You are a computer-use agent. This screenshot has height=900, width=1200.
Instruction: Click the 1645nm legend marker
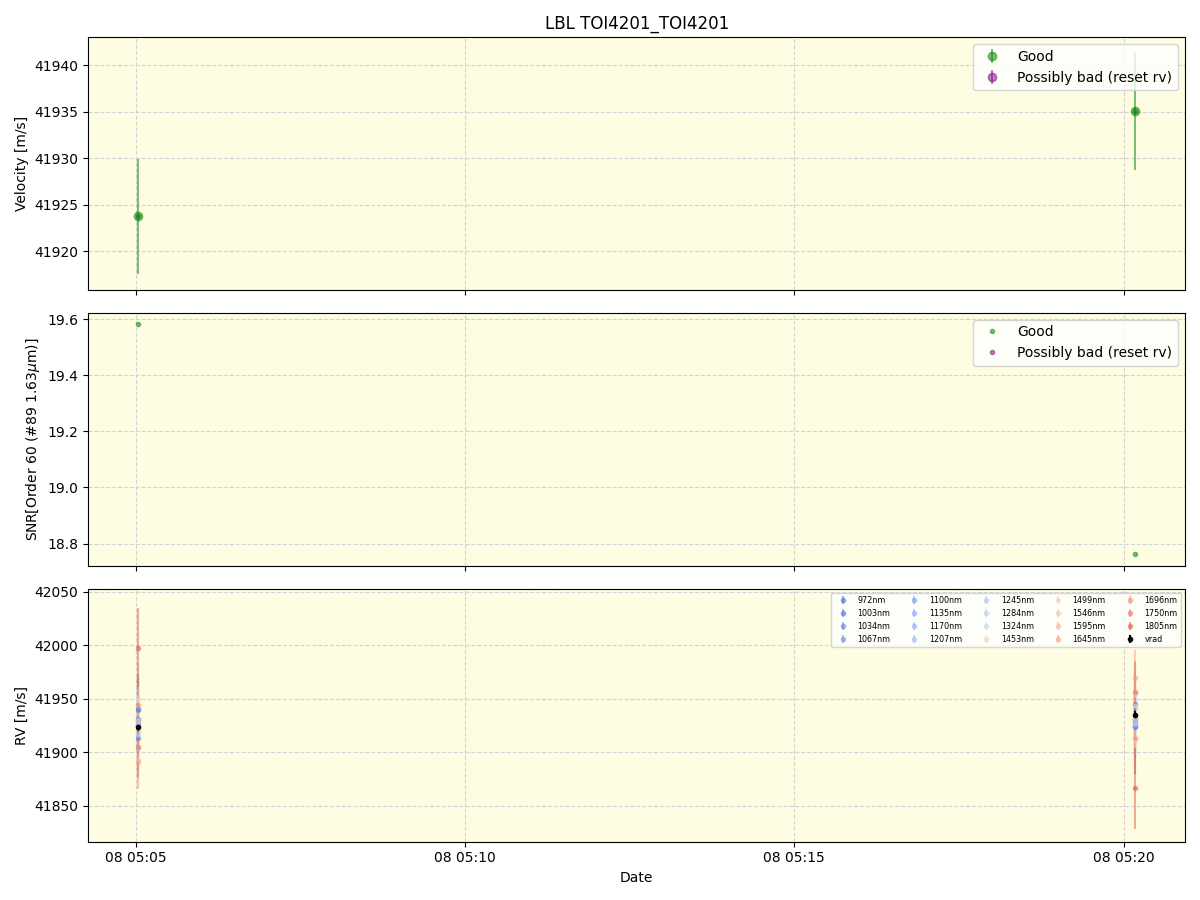(x=1058, y=639)
